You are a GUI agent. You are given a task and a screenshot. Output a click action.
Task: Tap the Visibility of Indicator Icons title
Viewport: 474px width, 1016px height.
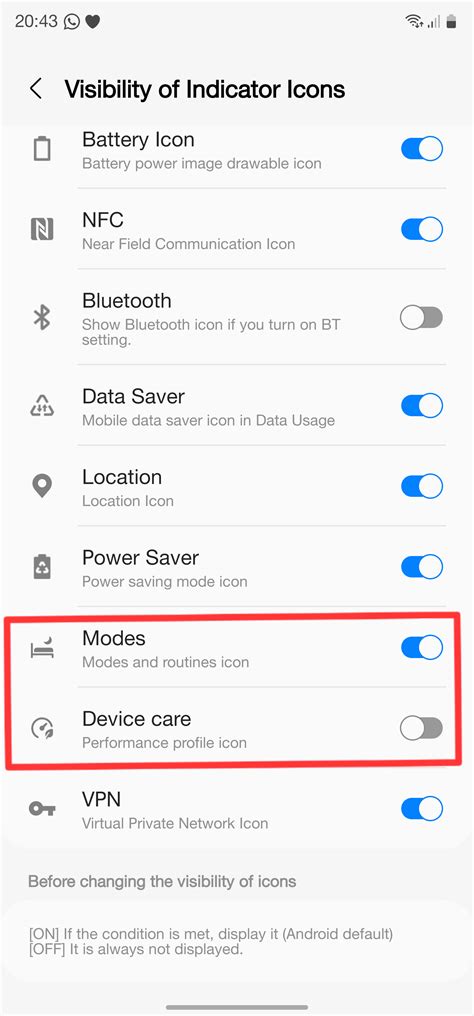(x=205, y=89)
